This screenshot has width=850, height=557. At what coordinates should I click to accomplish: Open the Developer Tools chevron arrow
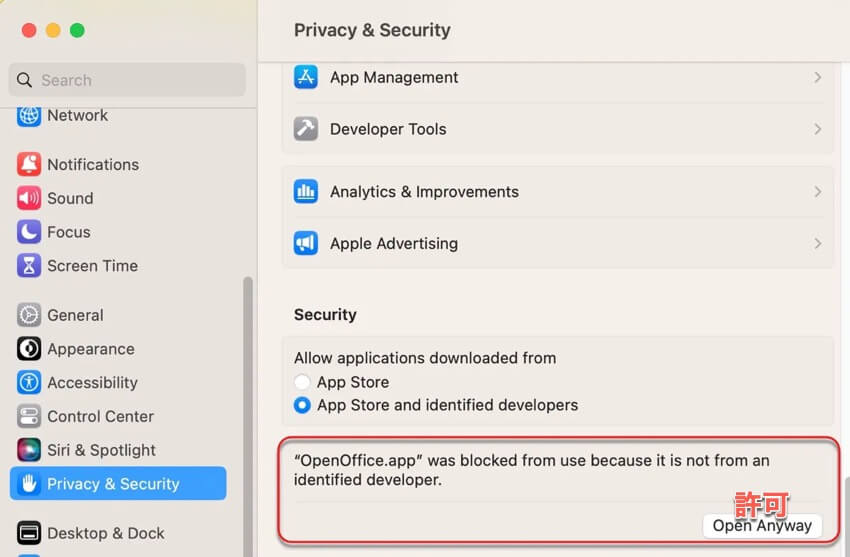(x=817, y=129)
